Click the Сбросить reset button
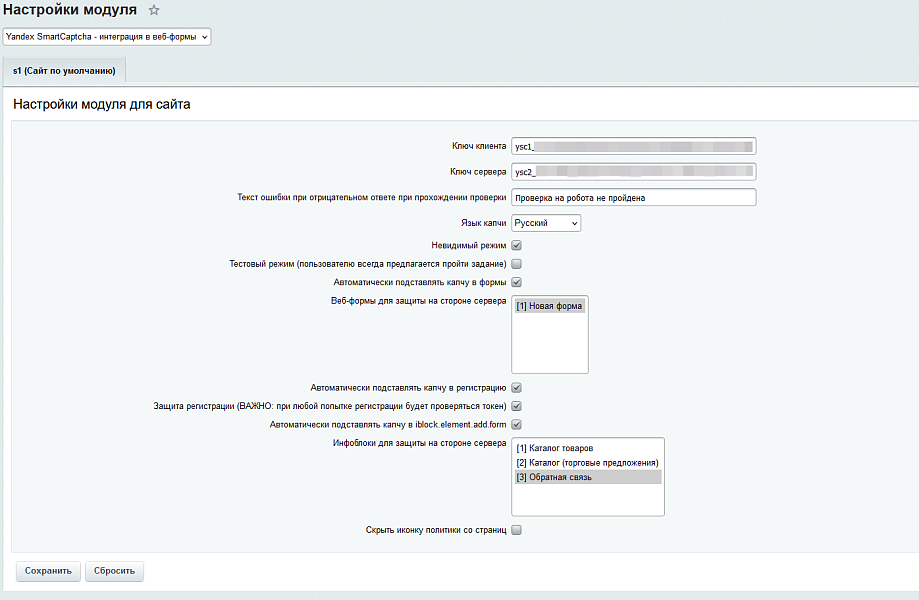 [x=115, y=571]
